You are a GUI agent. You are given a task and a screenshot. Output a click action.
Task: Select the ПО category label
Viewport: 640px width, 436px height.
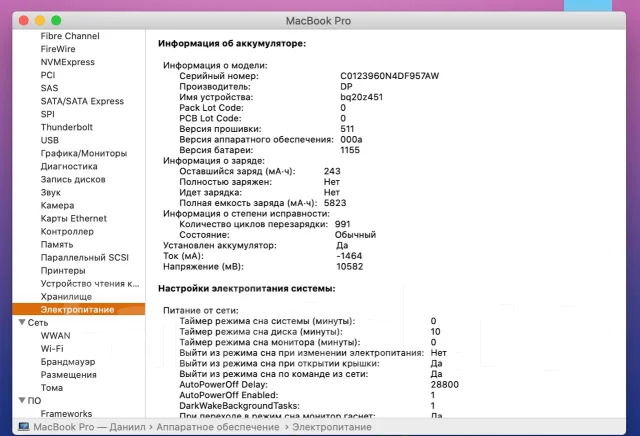tap(34, 400)
